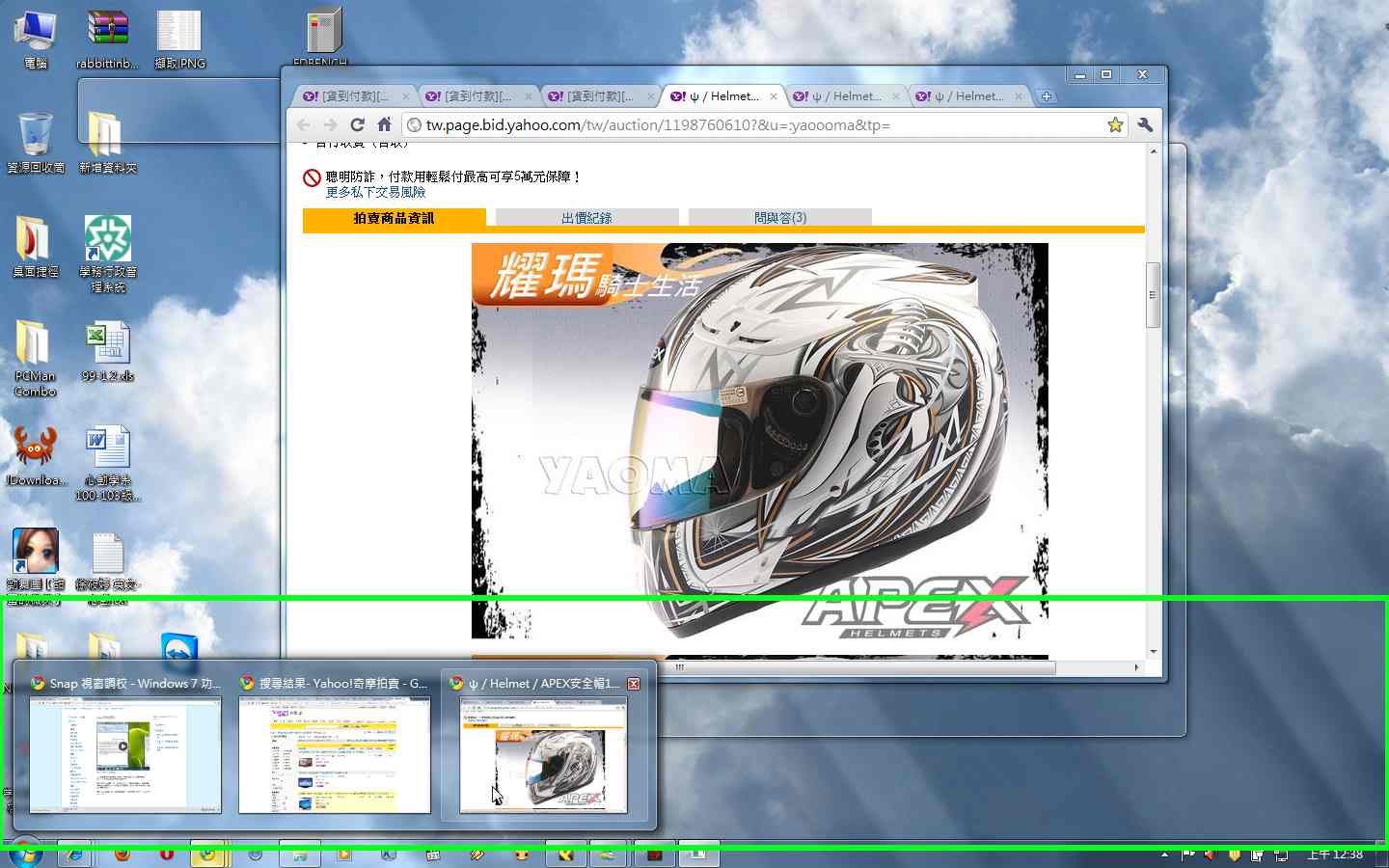Viewport: 1389px width, 868px height.
Task: Click the Chrome taskbar button
Action: coord(207,854)
